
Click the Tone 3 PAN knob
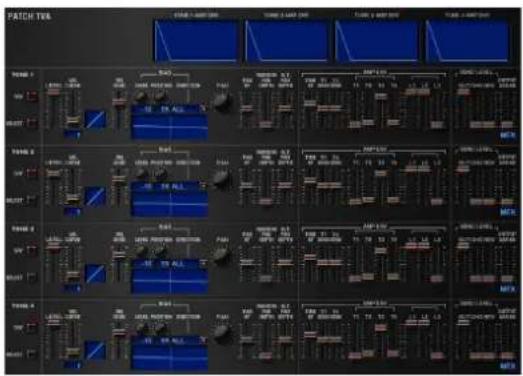pyautogui.click(x=222, y=256)
